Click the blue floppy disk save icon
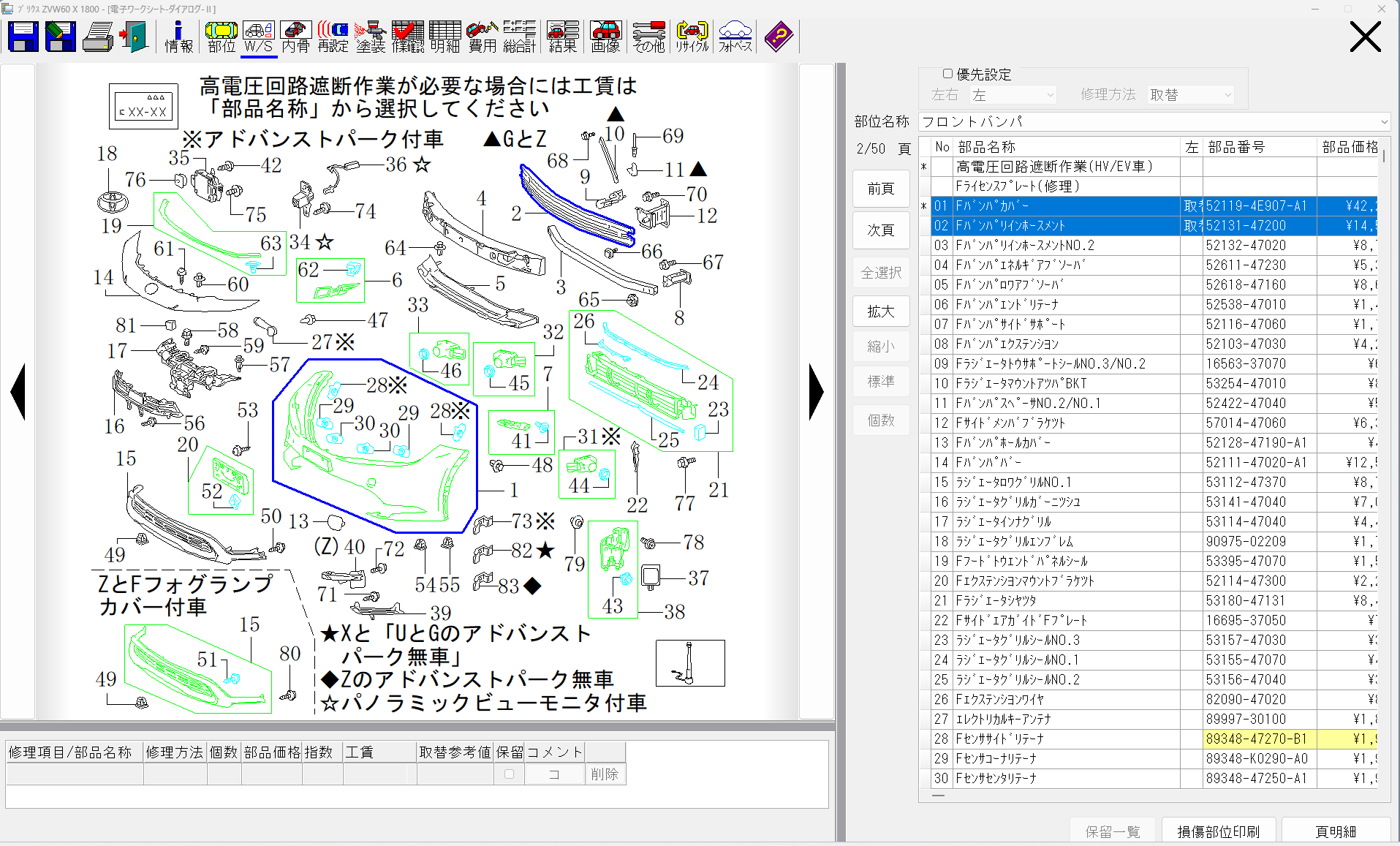 (23, 37)
